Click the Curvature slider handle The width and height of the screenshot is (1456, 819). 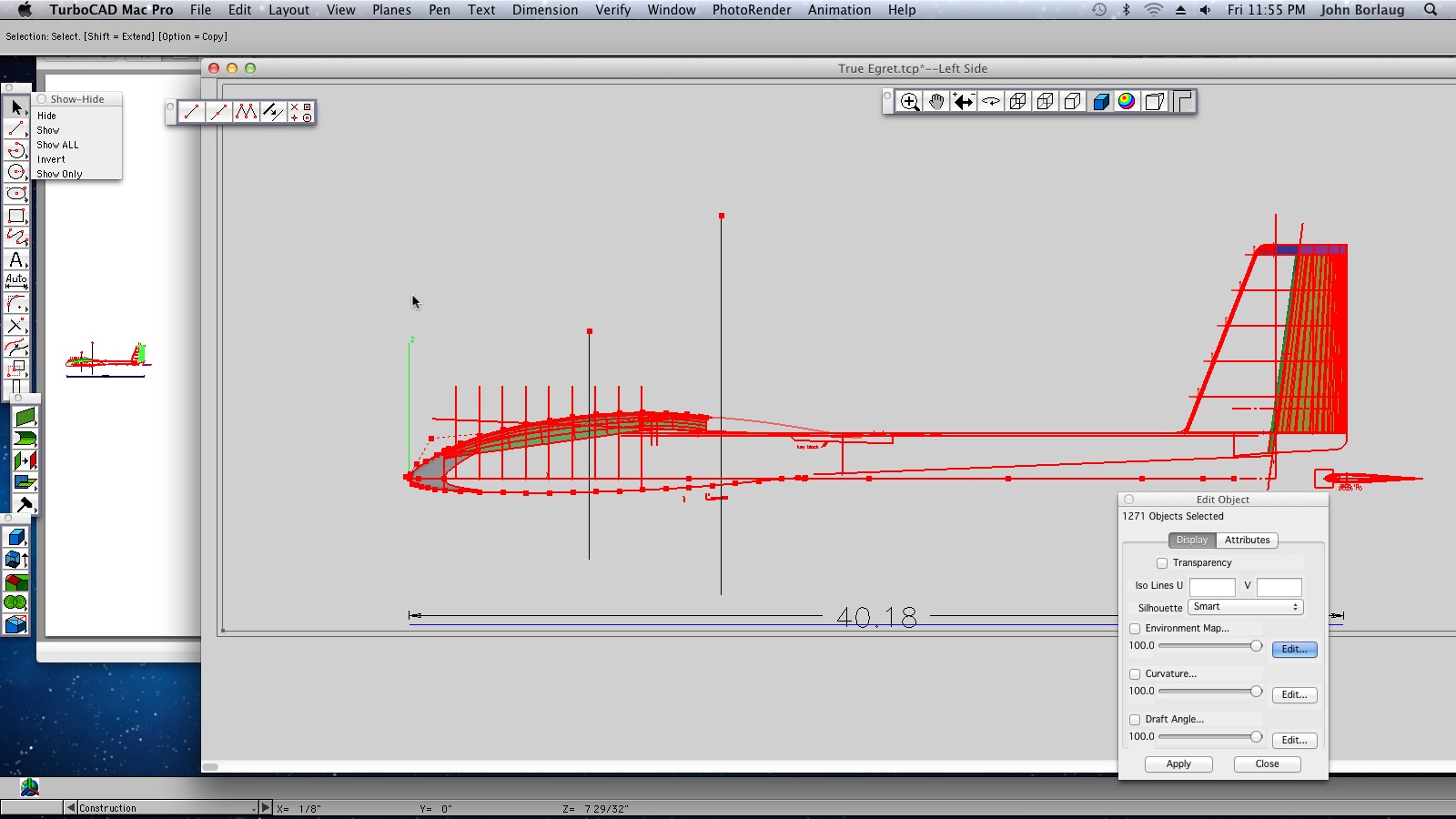(1256, 692)
